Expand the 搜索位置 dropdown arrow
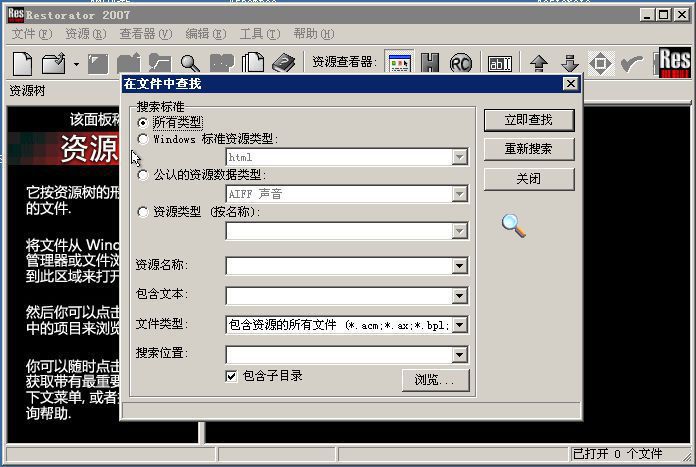Viewport: 696px width, 467px height. pos(460,355)
